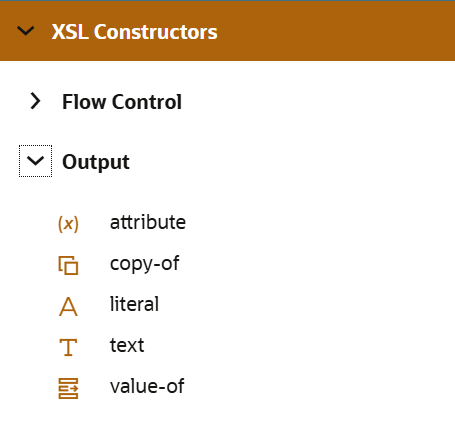Click the empty orange header bar area
The height and width of the screenshot is (430, 455).
(333, 31)
